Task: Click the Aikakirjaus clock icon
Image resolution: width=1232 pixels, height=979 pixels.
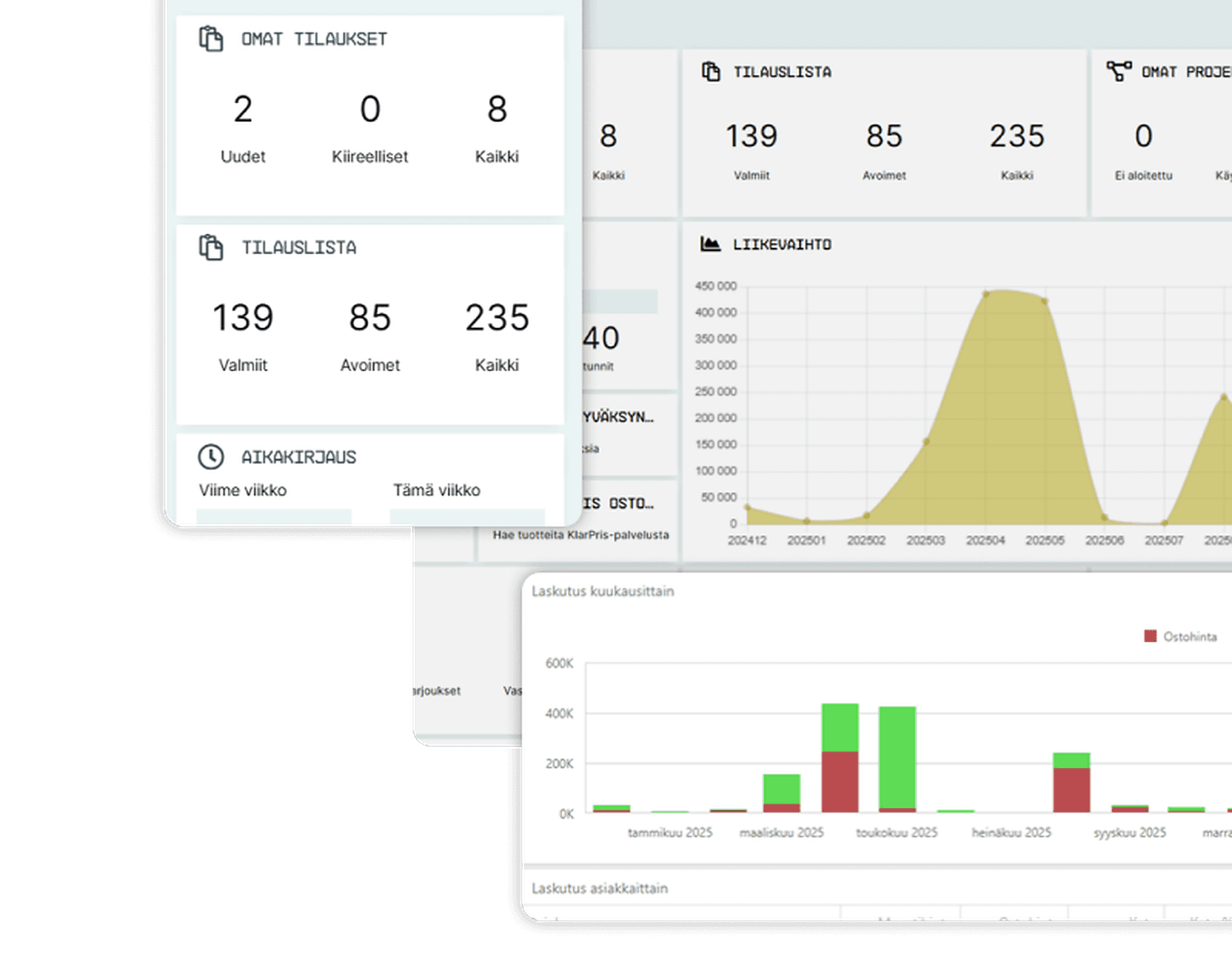Action: click(x=211, y=456)
